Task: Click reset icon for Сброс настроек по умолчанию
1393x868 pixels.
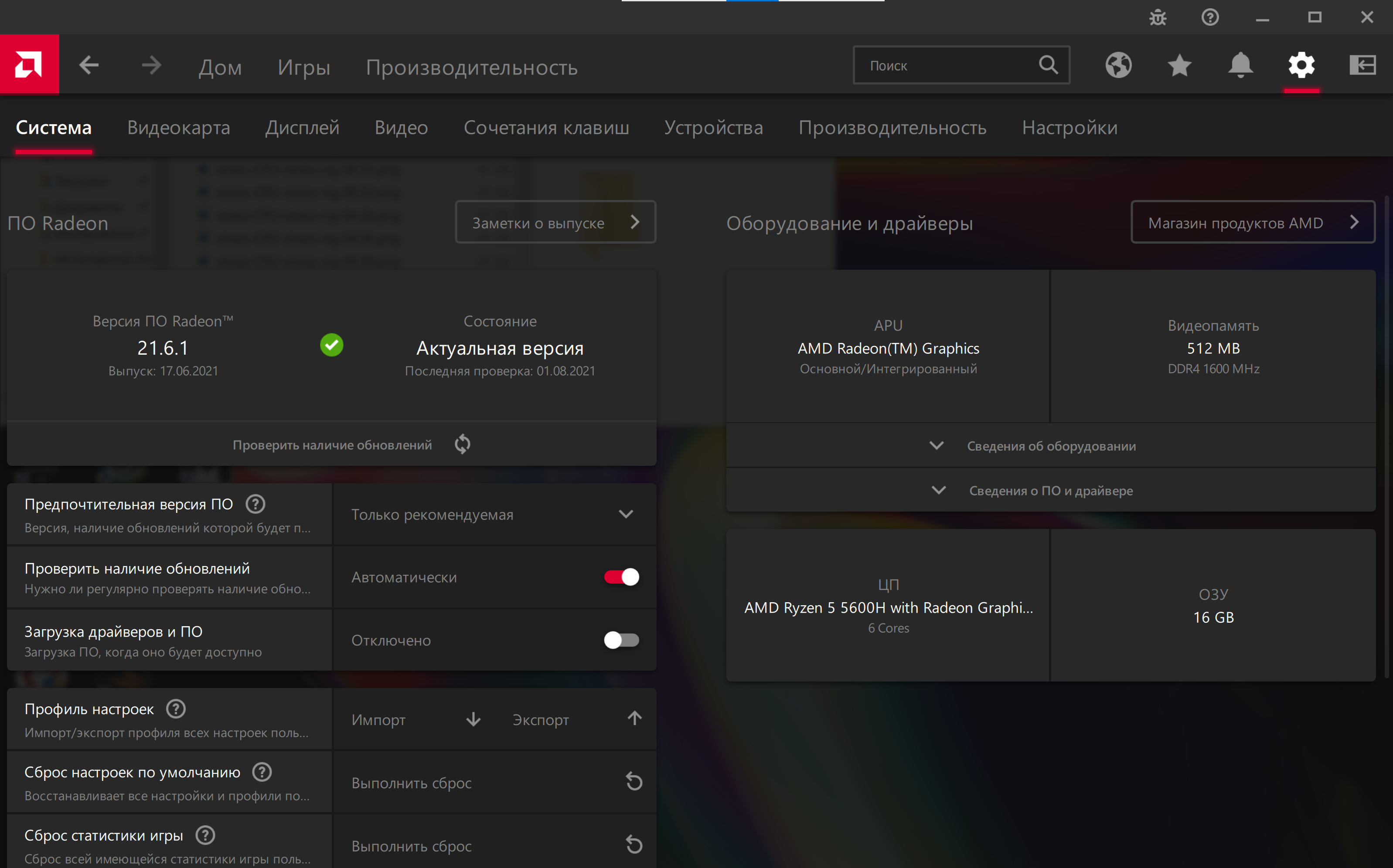Action: tap(633, 781)
